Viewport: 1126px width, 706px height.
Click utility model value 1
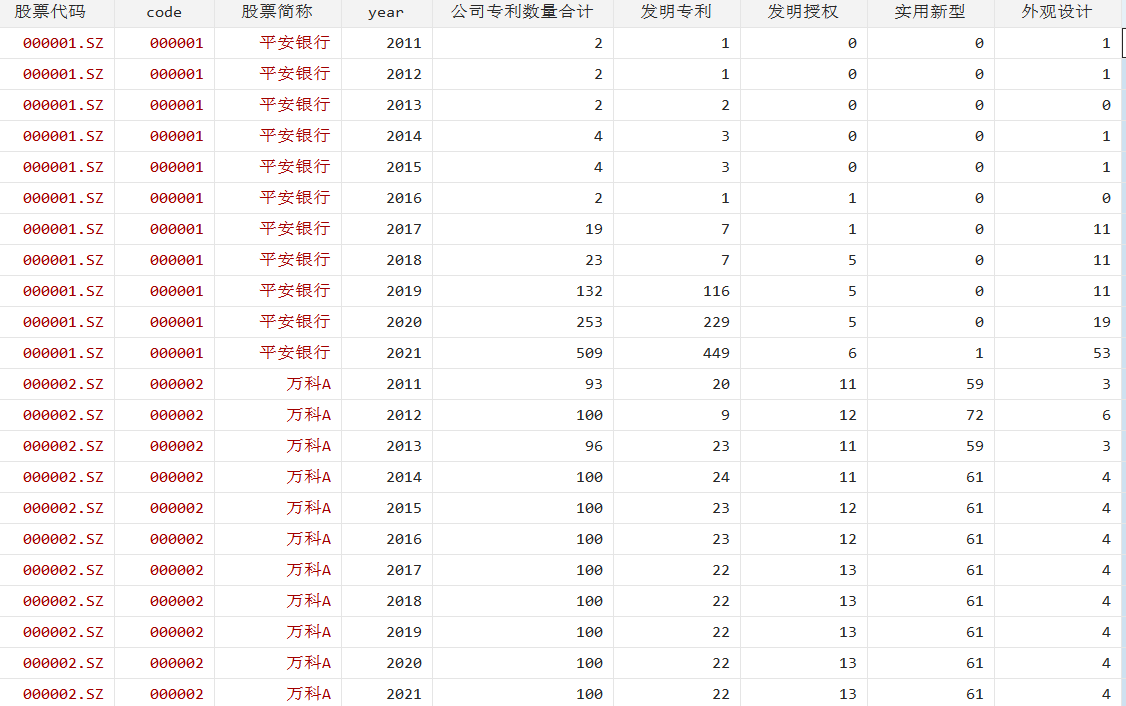point(980,352)
